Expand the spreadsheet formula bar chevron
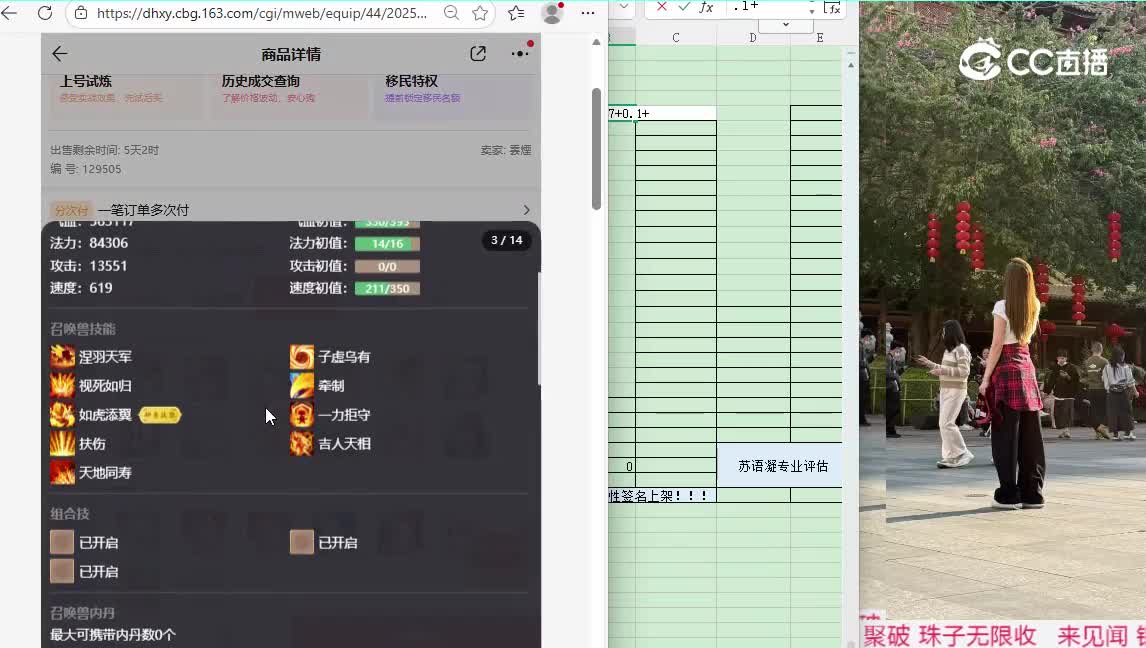The width and height of the screenshot is (1146, 648). click(x=785, y=25)
